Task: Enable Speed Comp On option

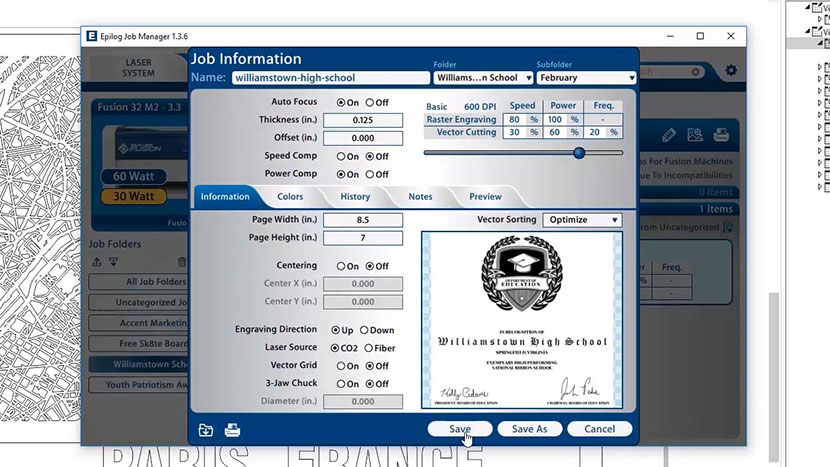Action: [341, 157]
